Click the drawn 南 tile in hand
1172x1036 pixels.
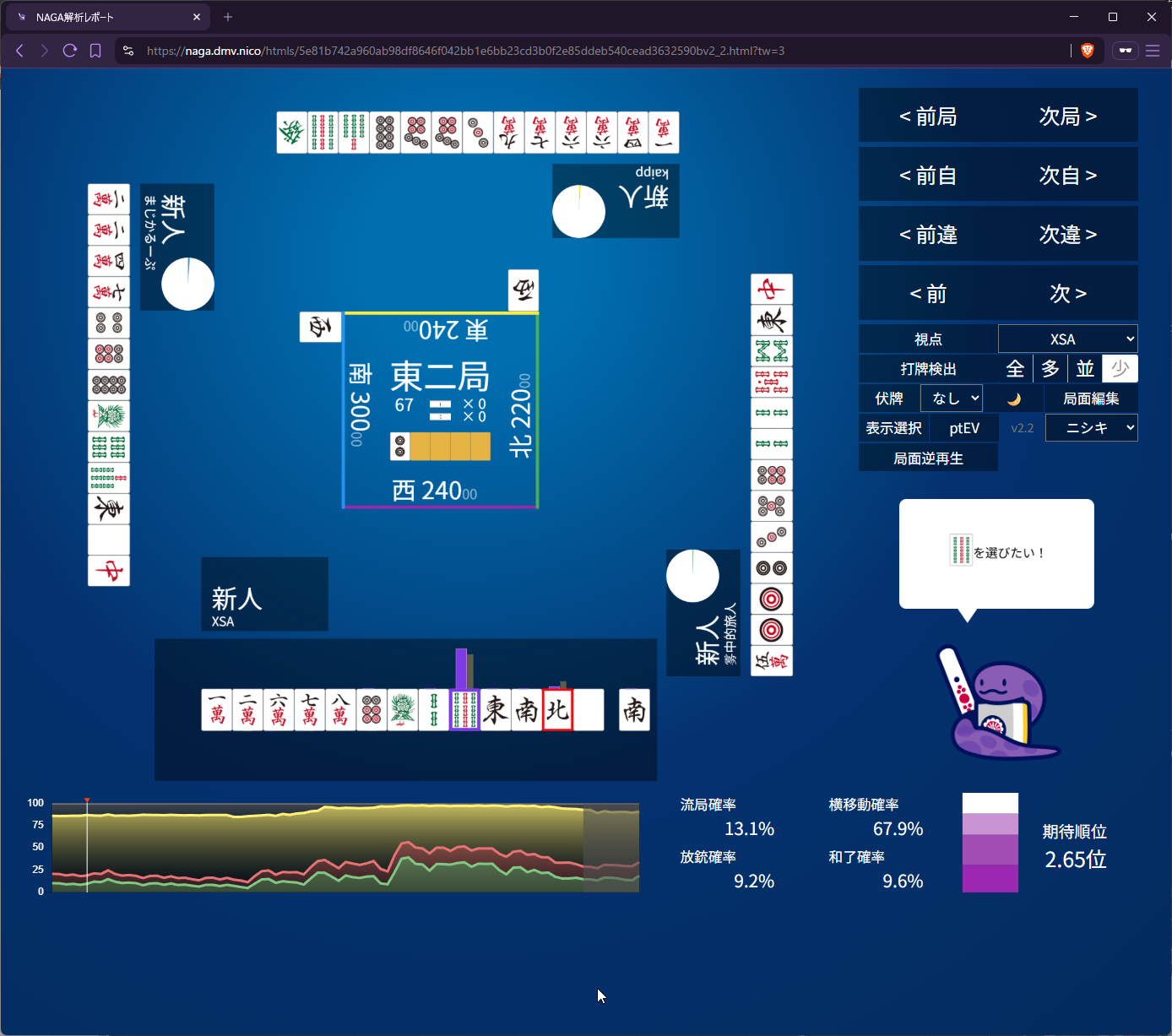coord(634,710)
